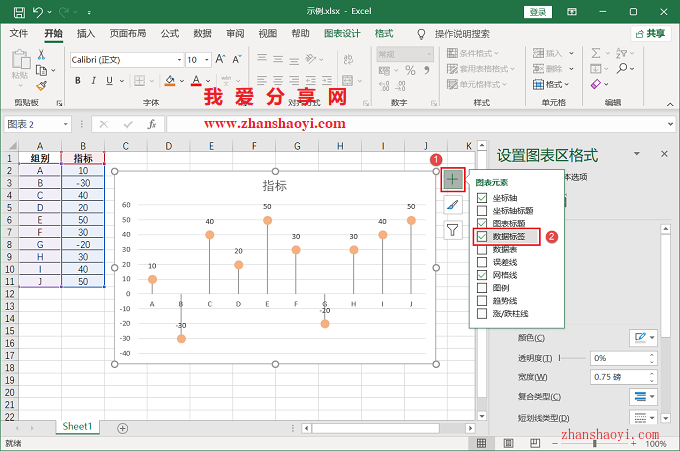Toggle the 趋势线 checkbox
This screenshot has height=451, width=680.
(x=482, y=301)
